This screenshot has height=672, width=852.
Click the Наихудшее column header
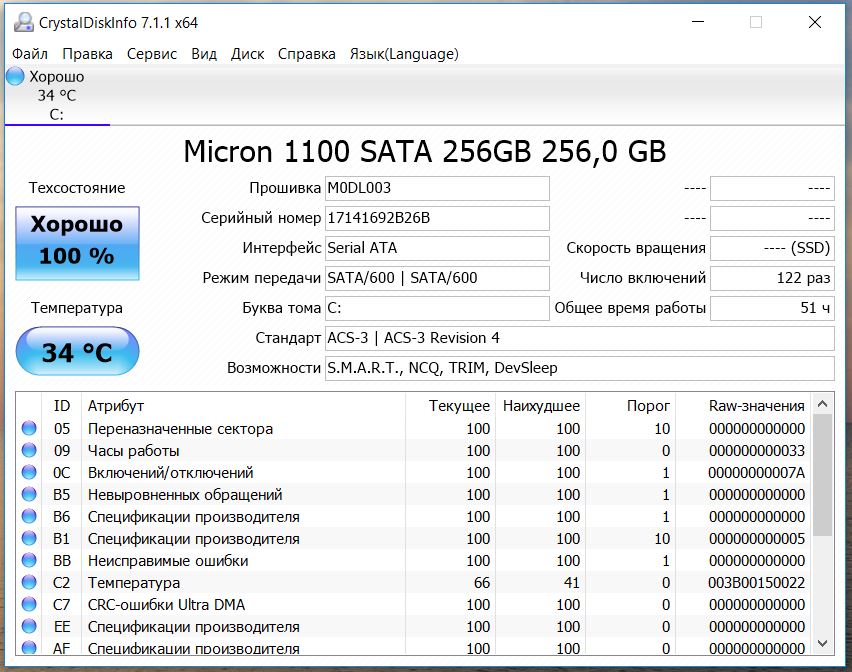pos(541,406)
